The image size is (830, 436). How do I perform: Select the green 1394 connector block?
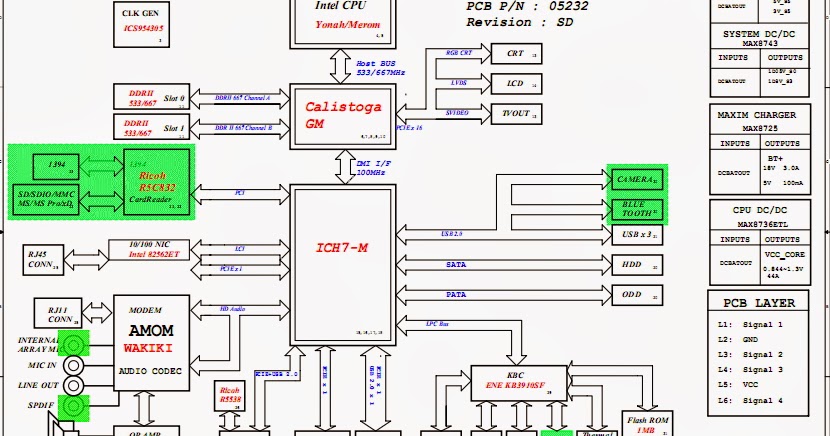click(56, 167)
